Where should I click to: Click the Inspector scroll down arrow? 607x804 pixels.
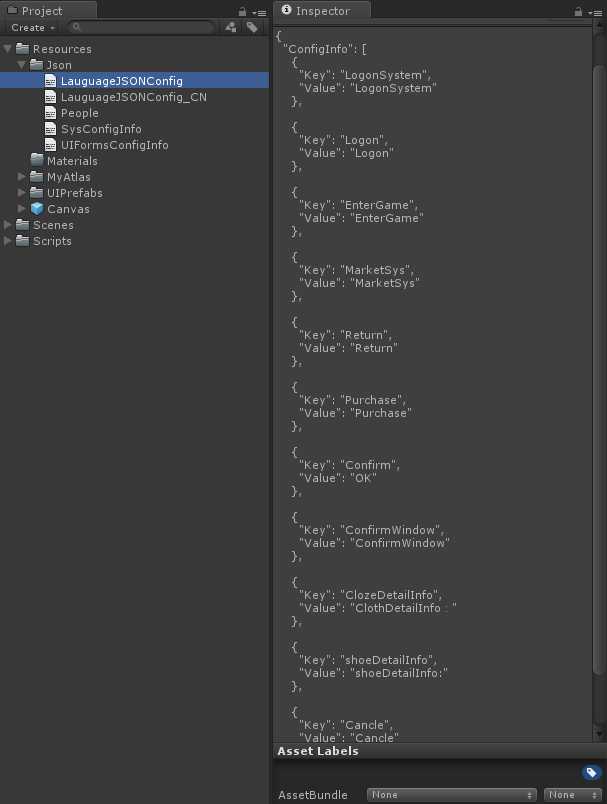pyautogui.click(x=598, y=734)
